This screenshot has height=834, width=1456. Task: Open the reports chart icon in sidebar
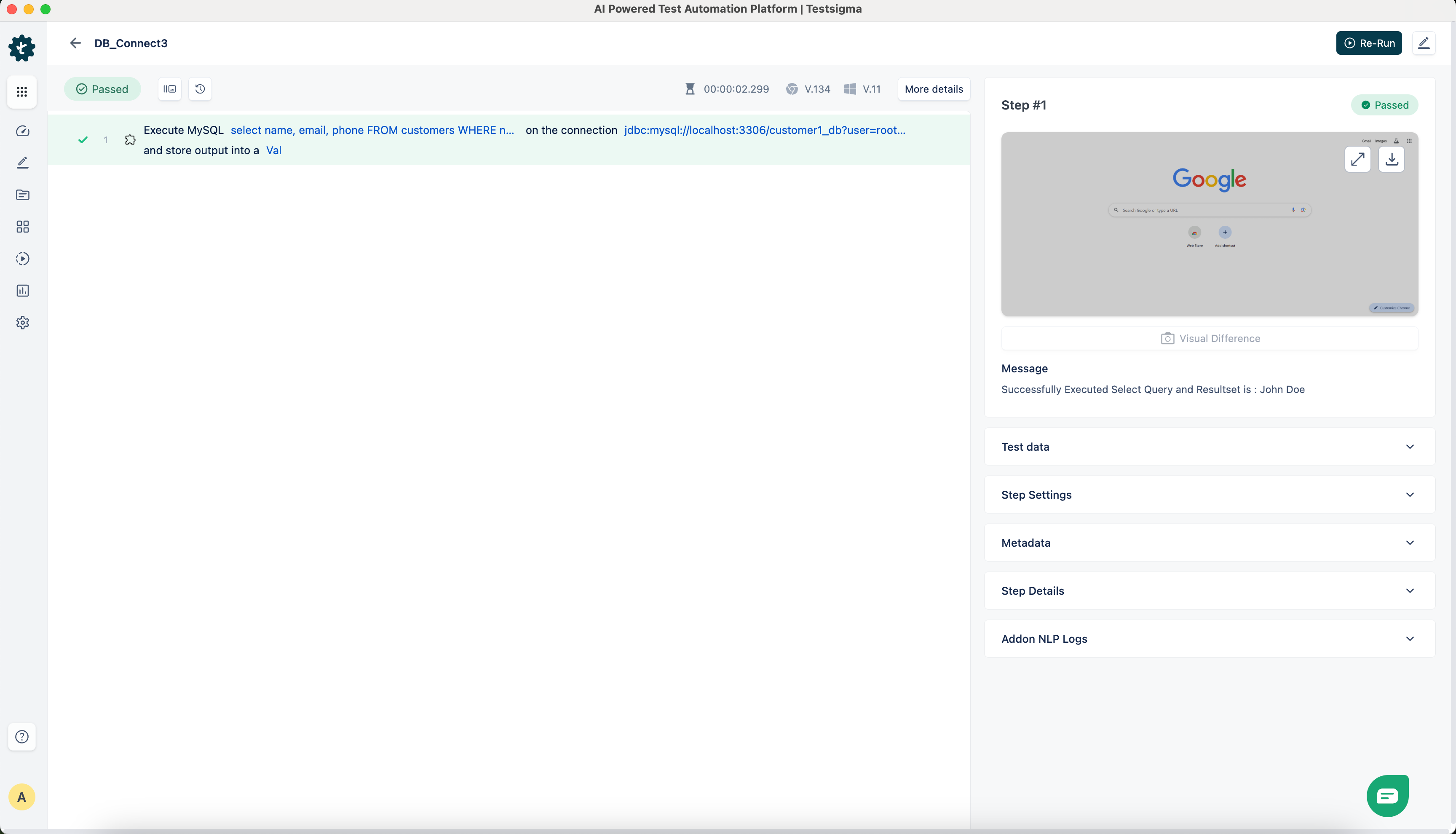point(22,290)
